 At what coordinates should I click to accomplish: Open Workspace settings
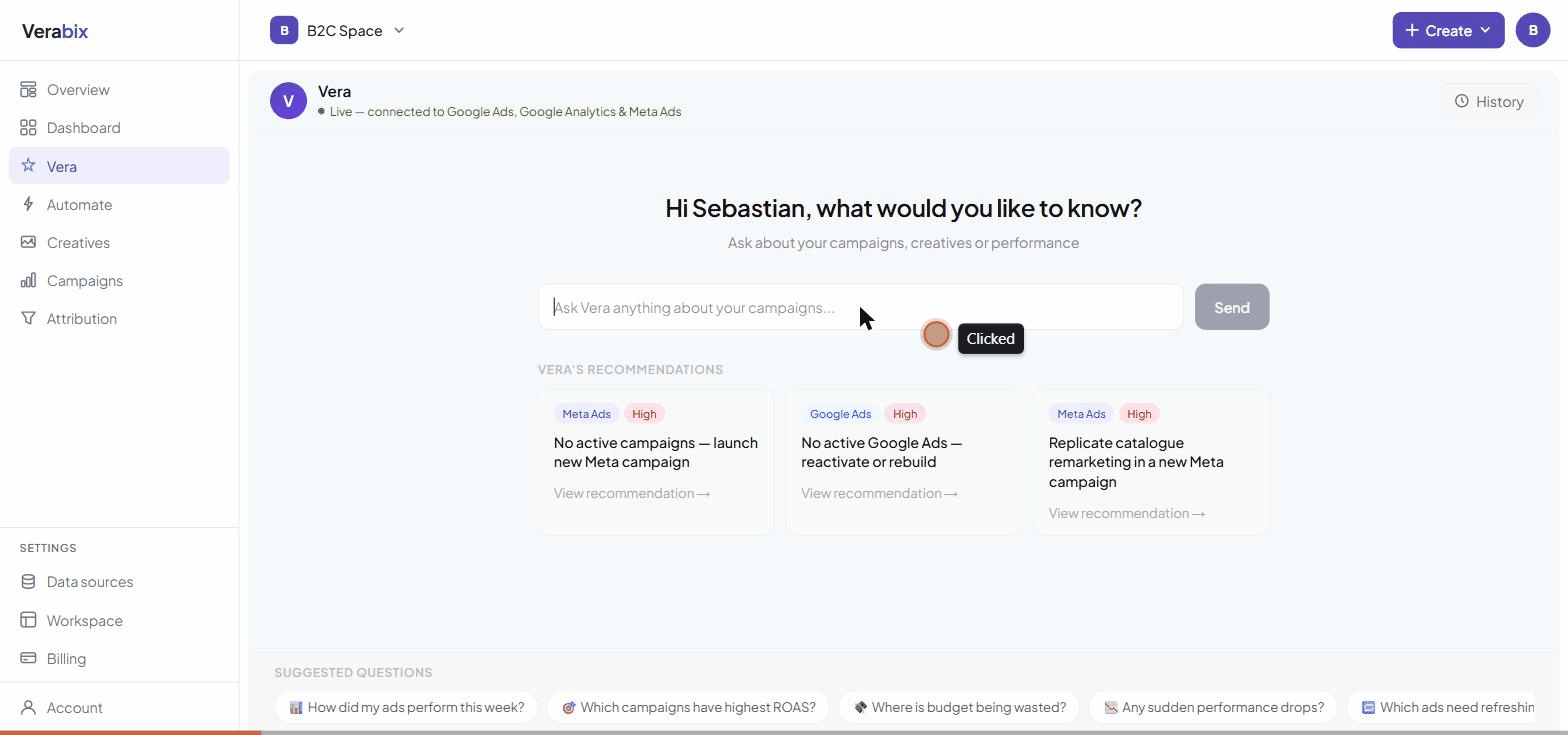[119, 620]
